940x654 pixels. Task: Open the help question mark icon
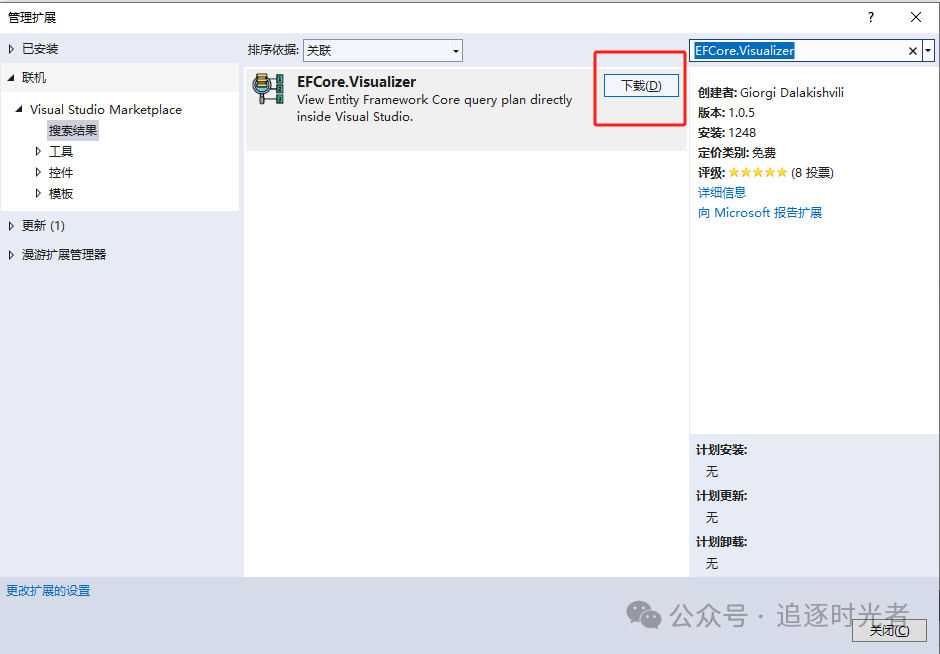[x=870, y=17]
